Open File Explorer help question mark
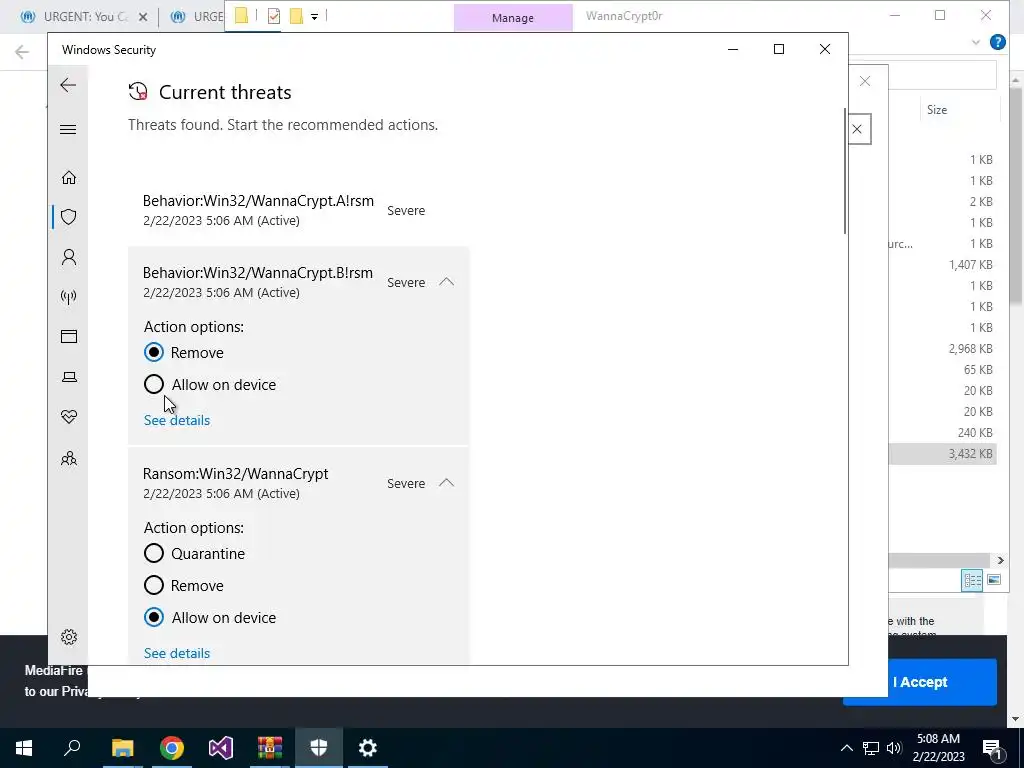This screenshot has width=1024, height=768. point(998,42)
